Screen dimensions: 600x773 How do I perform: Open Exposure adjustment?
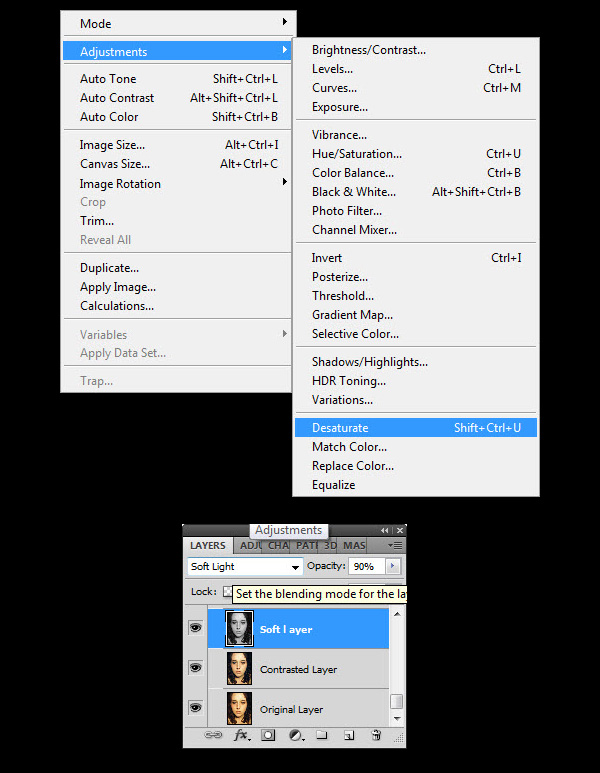[x=416, y=107]
